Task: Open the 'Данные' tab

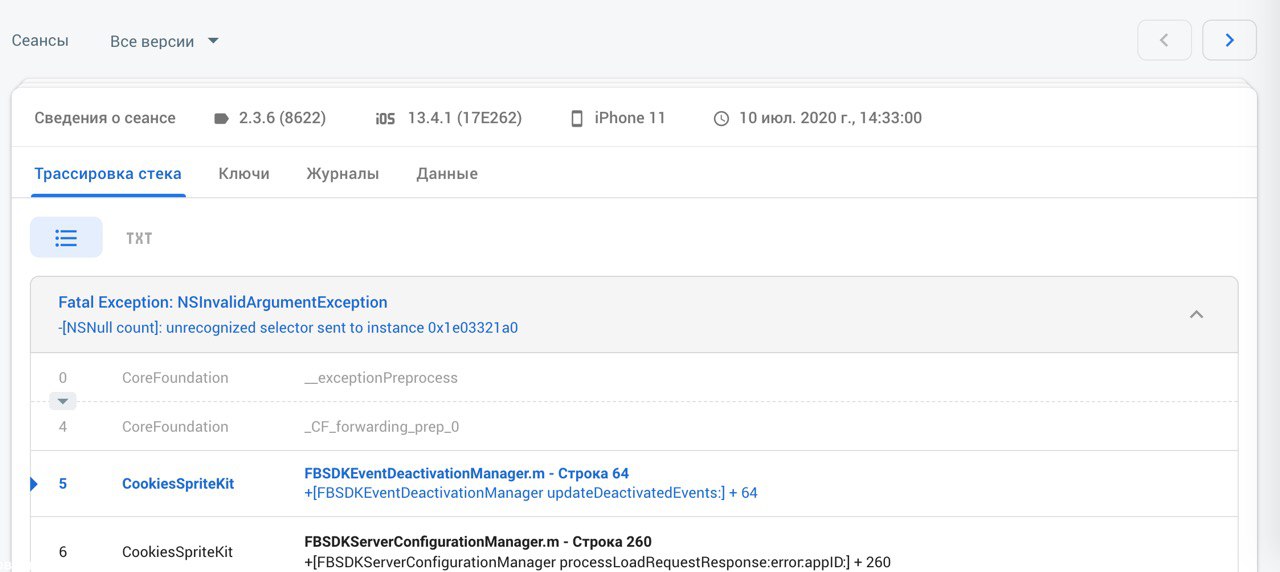Action: tap(447, 174)
